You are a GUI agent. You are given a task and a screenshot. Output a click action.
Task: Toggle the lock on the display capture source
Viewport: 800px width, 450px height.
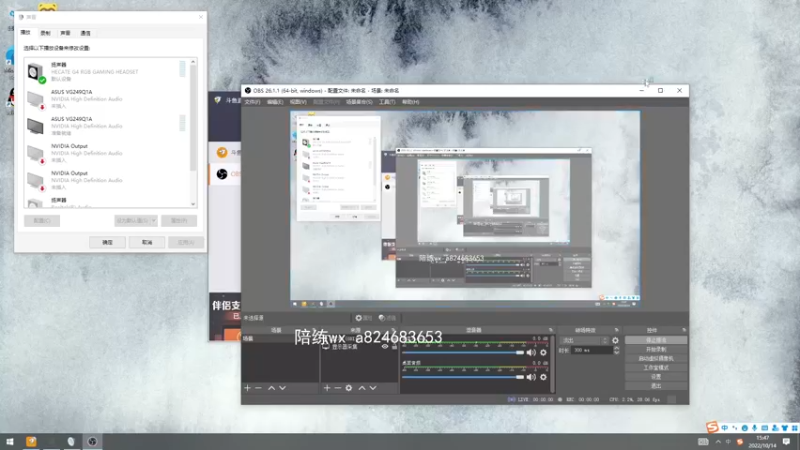pos(394,346)
